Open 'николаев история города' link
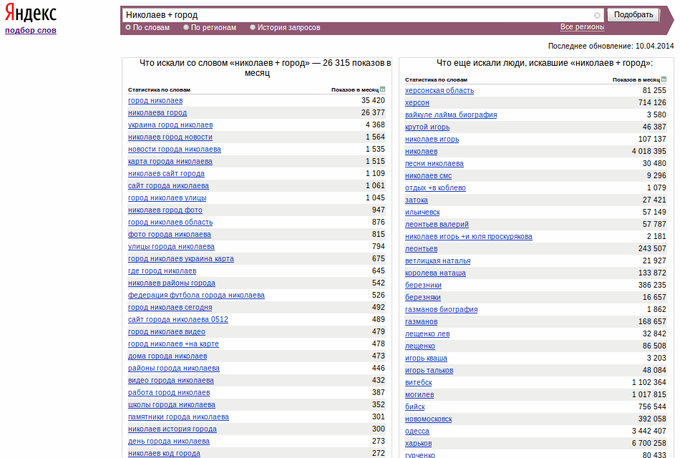 (x=172, y=429)
